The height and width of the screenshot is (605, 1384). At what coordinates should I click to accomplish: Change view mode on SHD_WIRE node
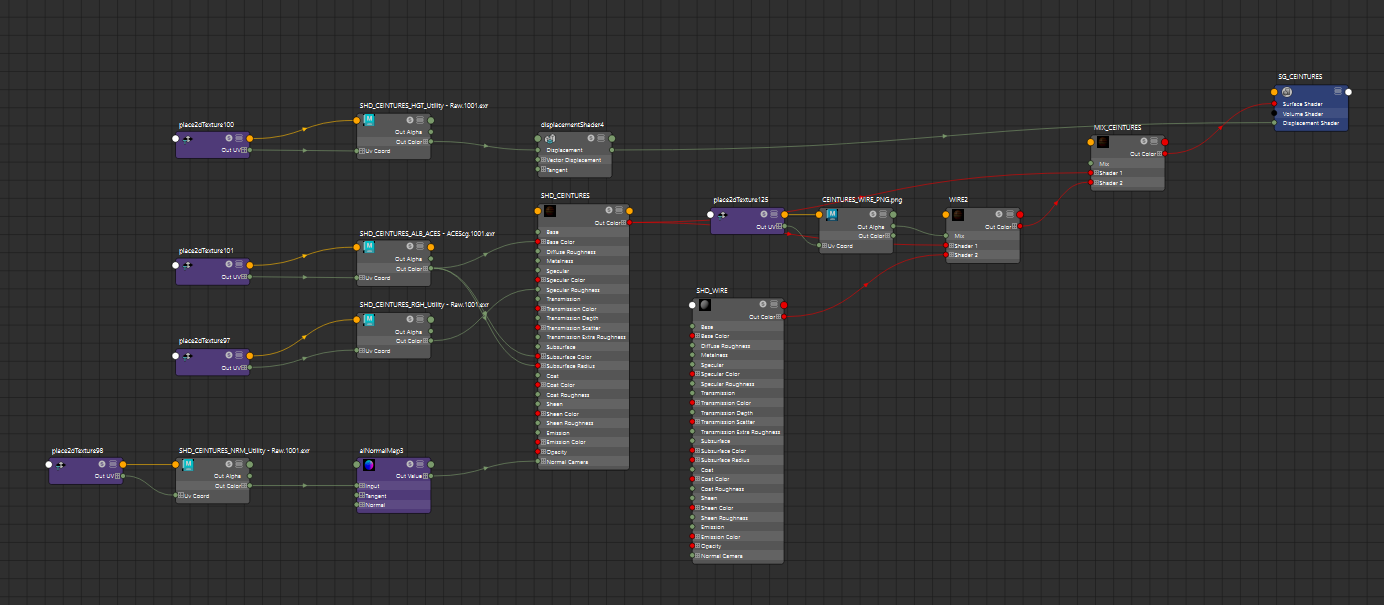[774, 304]
